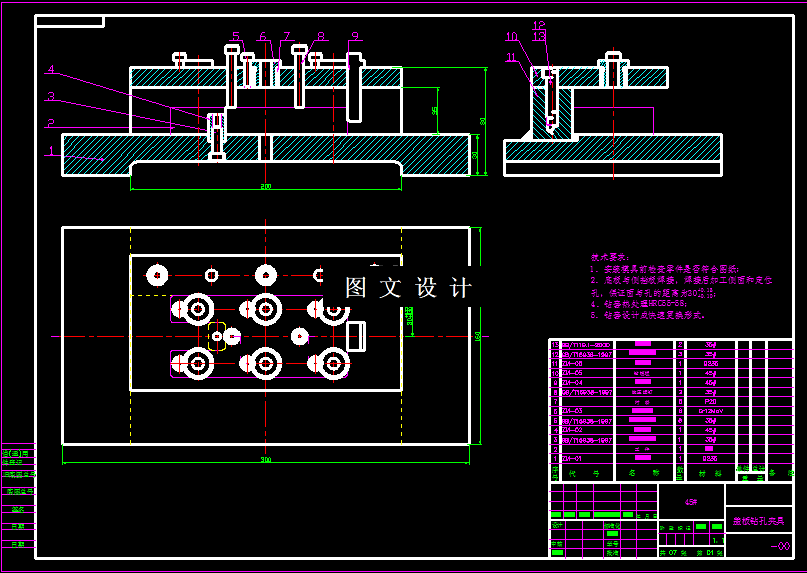Click the P20 material cell
The width and height of the screenshot is (807, 573).
pos(711,402)
